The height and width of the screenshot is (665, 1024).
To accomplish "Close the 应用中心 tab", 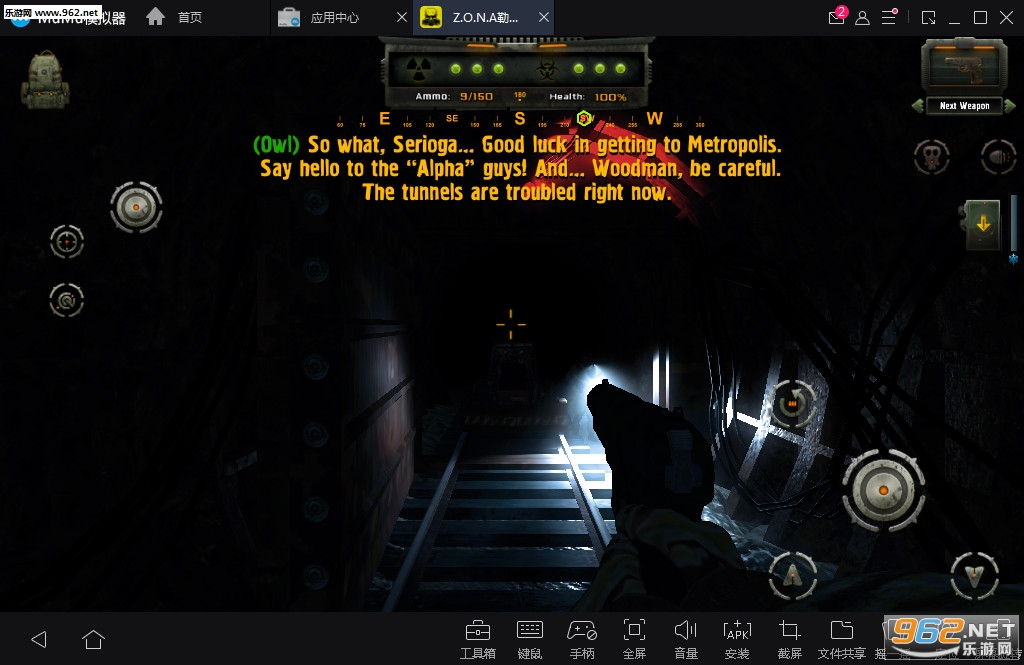I will click(x=402, y=18).
